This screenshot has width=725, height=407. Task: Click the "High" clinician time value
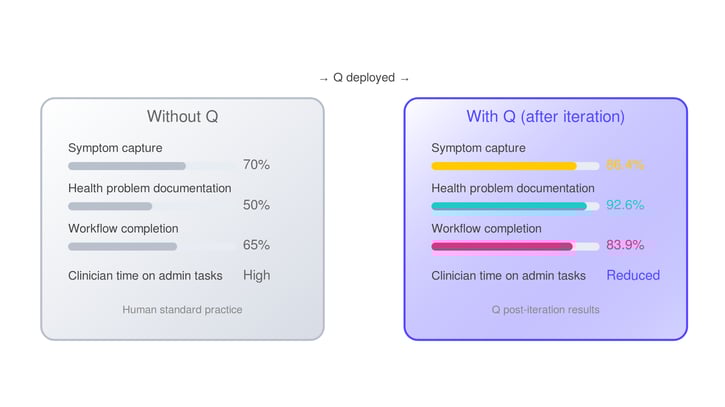(256, 275)
